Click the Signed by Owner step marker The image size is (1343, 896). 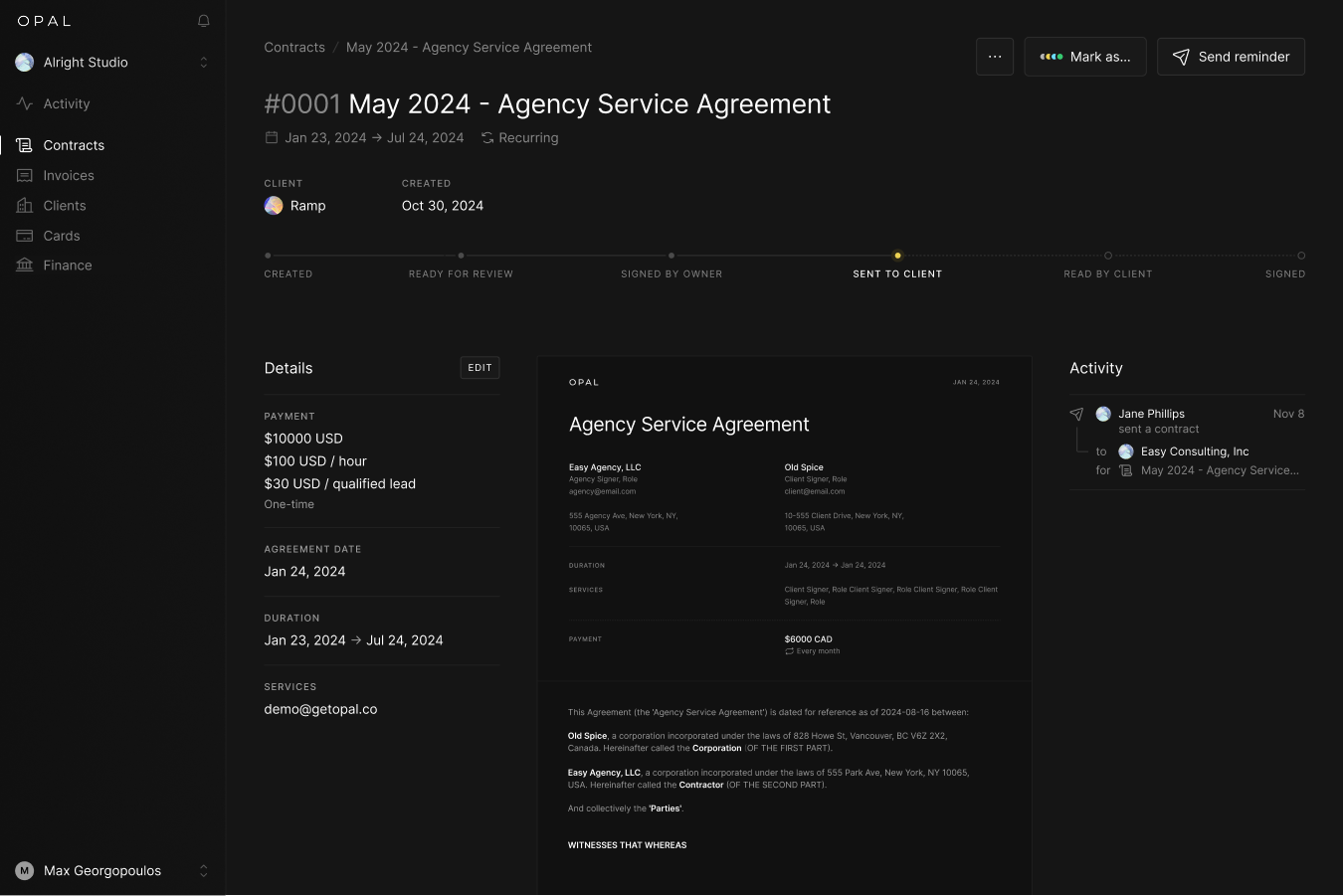pyautogui.click(x=671, y=256)
